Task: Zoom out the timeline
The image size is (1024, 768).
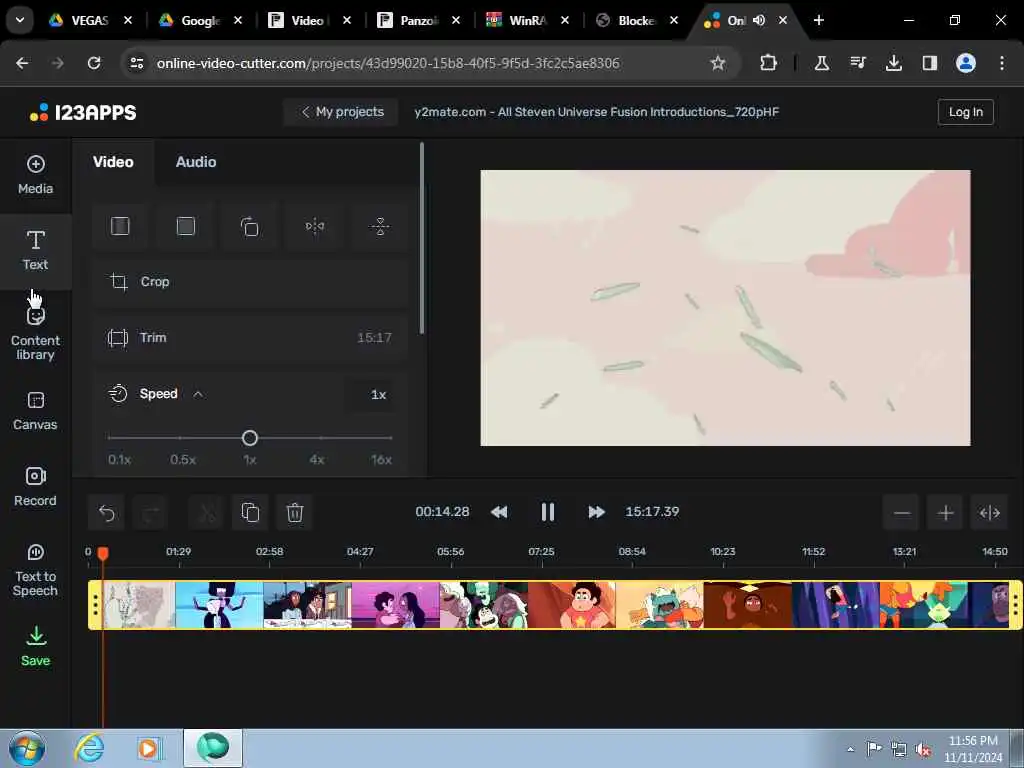Action: 901,513
